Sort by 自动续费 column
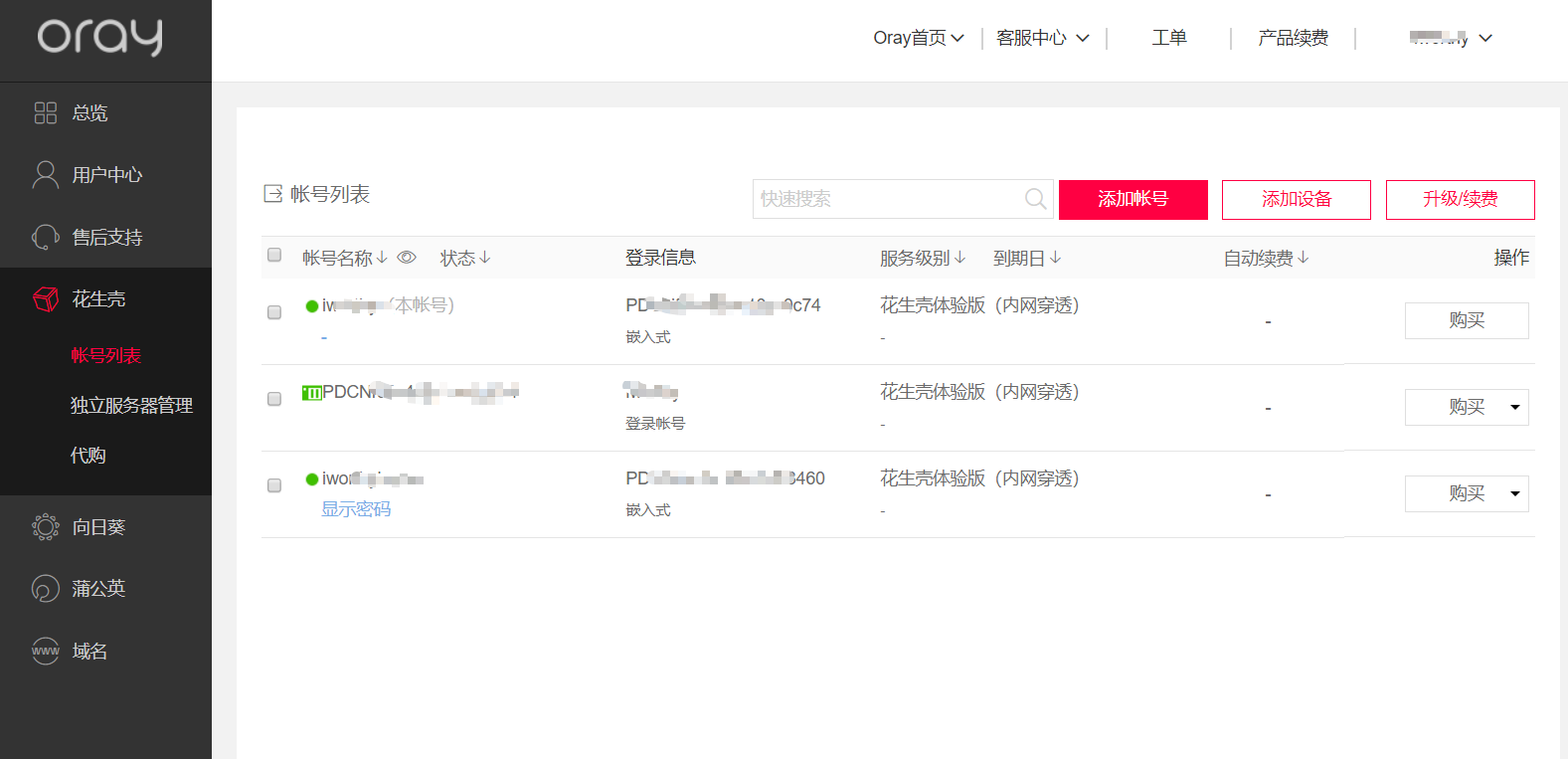The height and width of the screenshot is (759, 1568). tap(1266, 258)
